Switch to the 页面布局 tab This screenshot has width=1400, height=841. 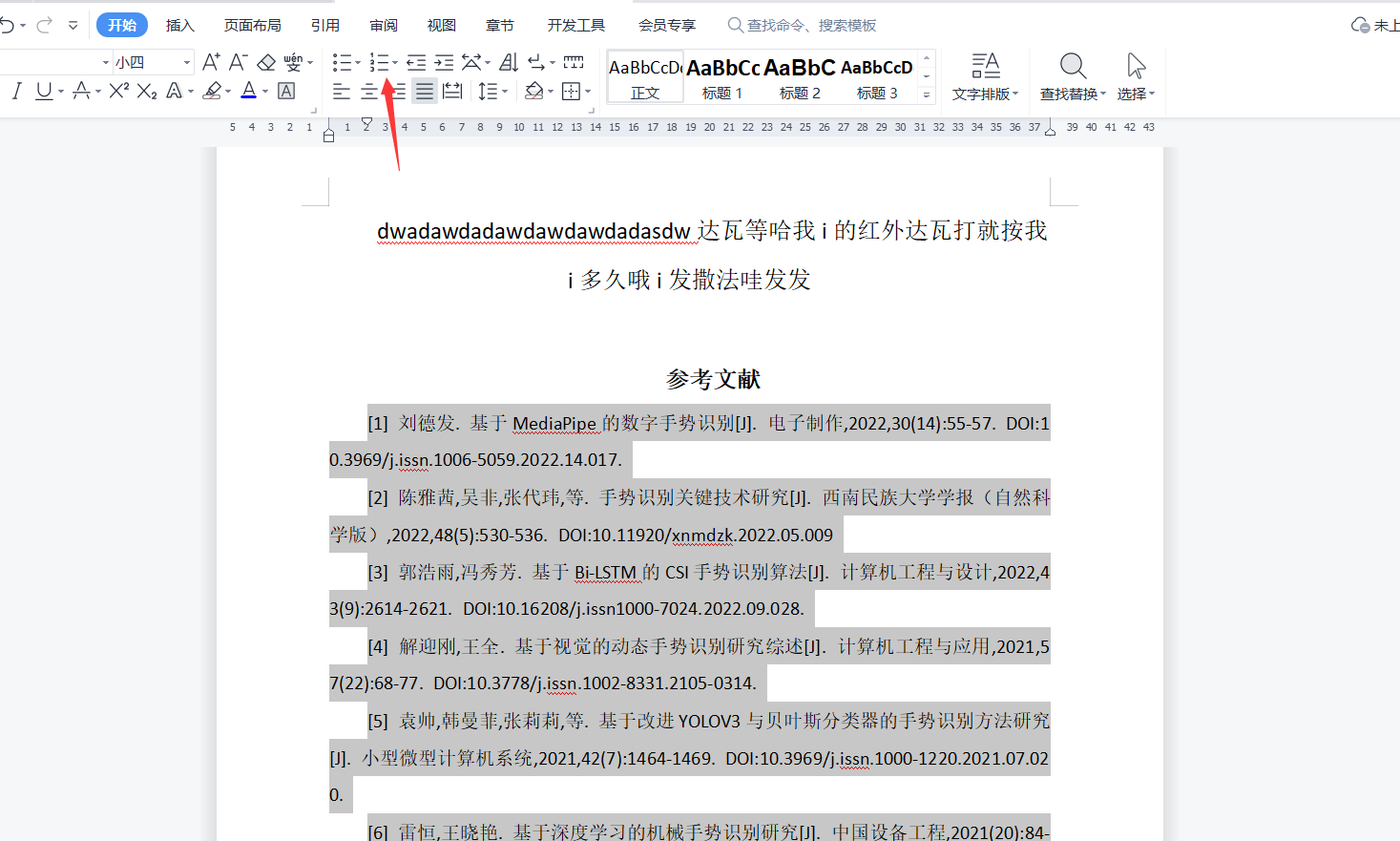tap(253, 25)
